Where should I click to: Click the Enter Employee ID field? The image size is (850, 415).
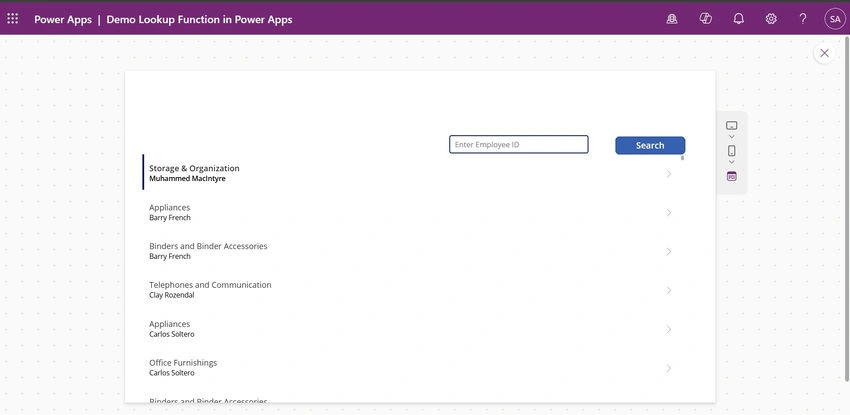519,145
